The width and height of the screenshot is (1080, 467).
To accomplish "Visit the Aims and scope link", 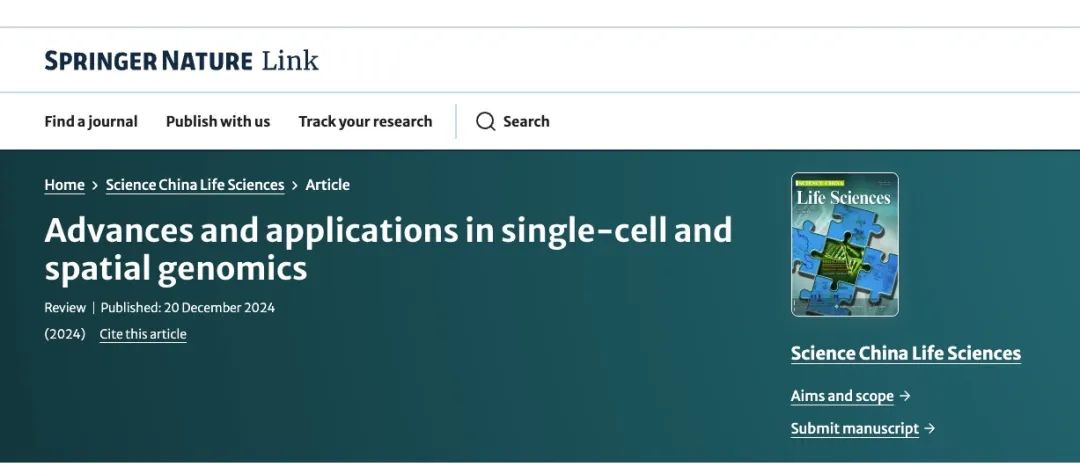I will coord(842,396).
